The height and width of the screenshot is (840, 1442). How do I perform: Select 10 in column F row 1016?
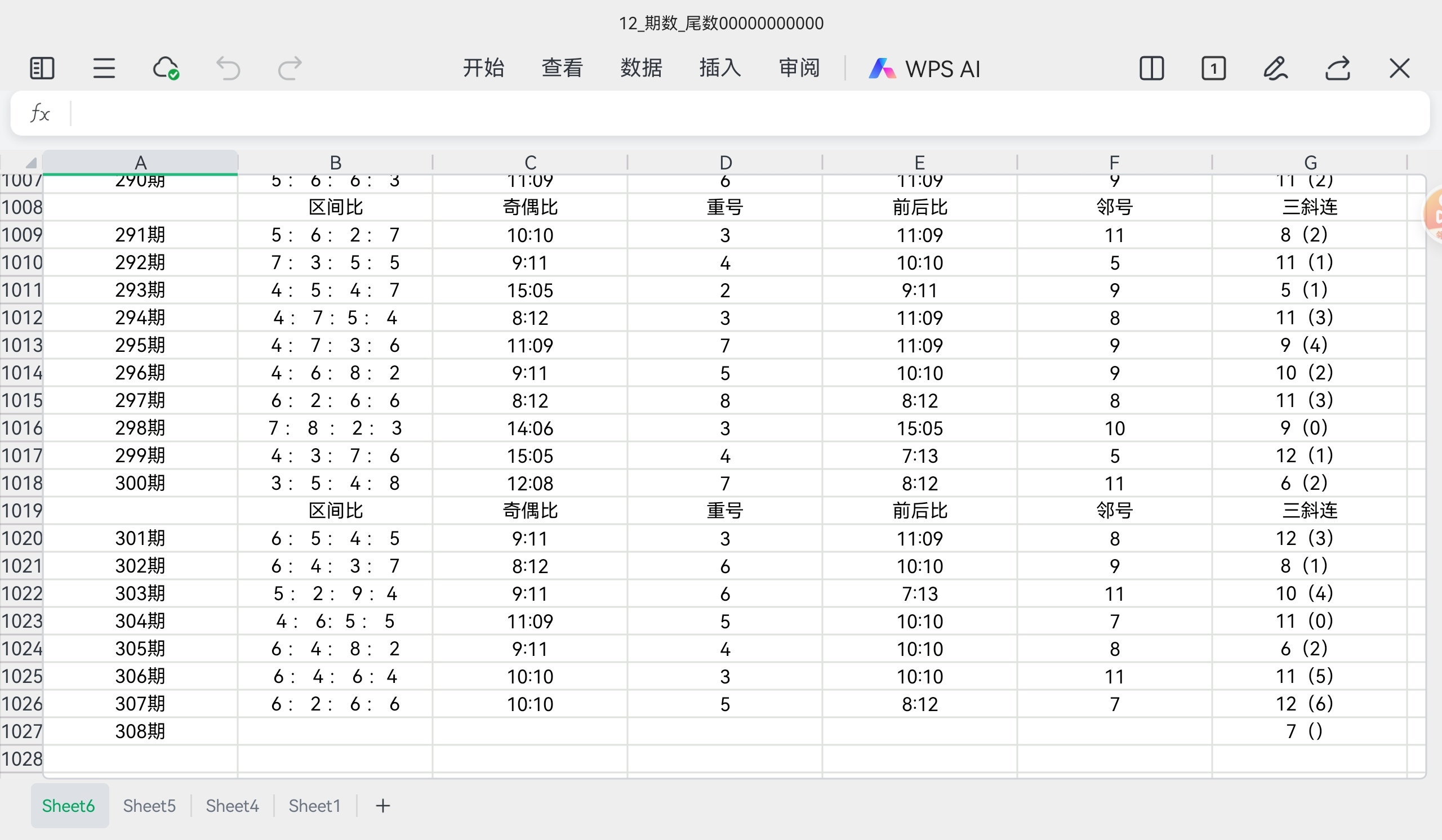click(1115, 428)
